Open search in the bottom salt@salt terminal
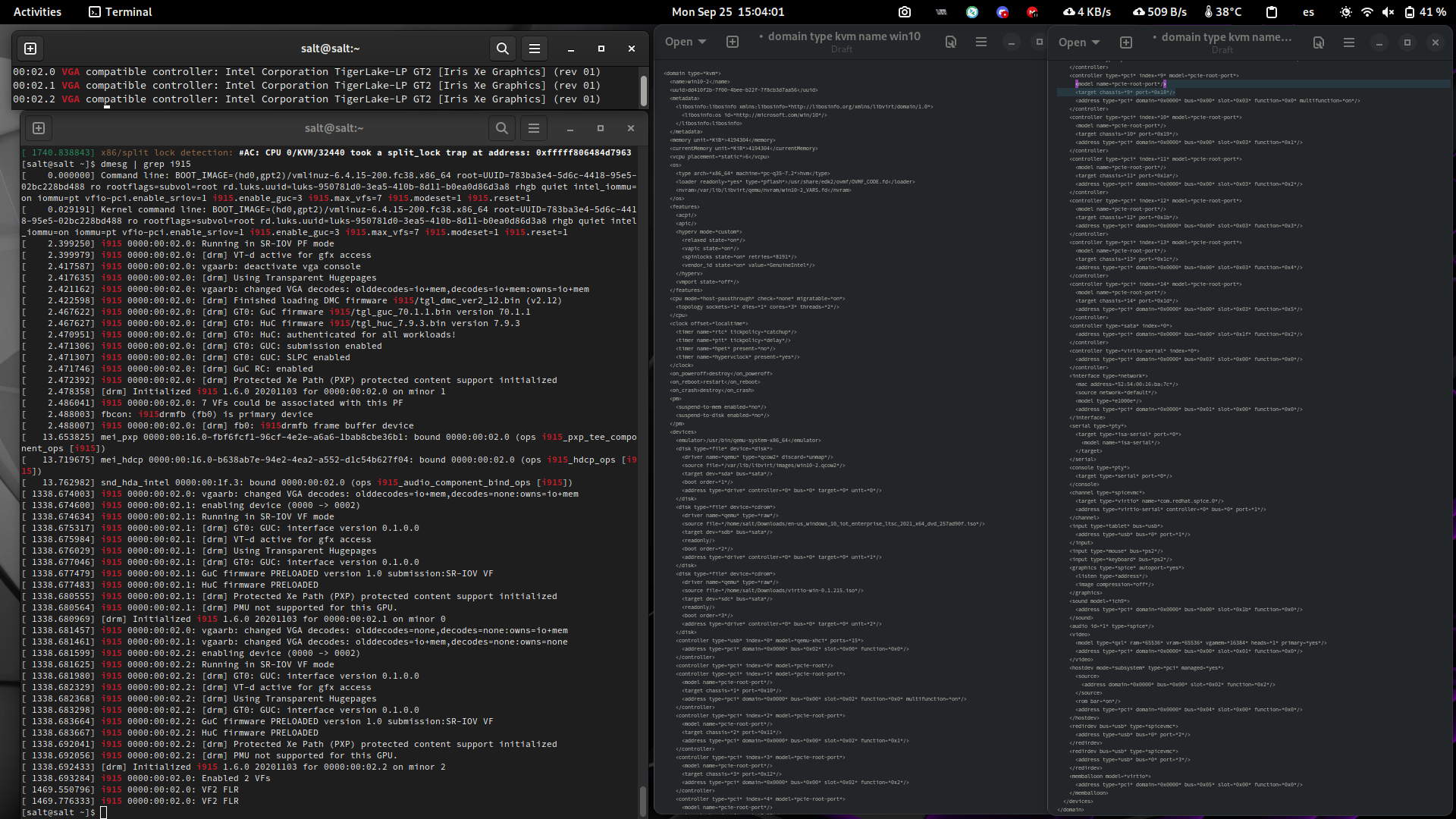 [501, 128]
